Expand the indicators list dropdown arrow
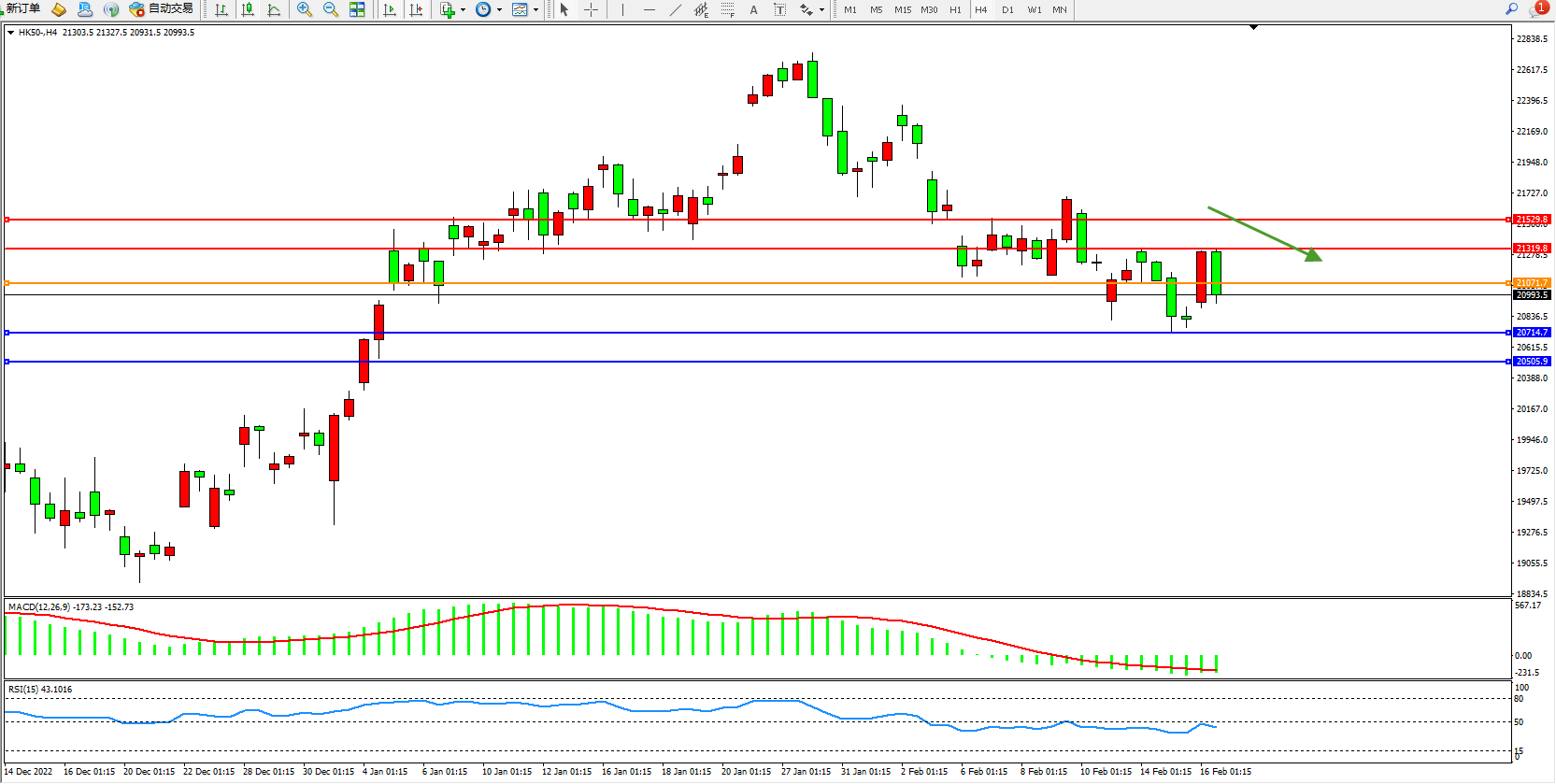Viewport: 1556px width, 784px height. click(x=464, y=10)
